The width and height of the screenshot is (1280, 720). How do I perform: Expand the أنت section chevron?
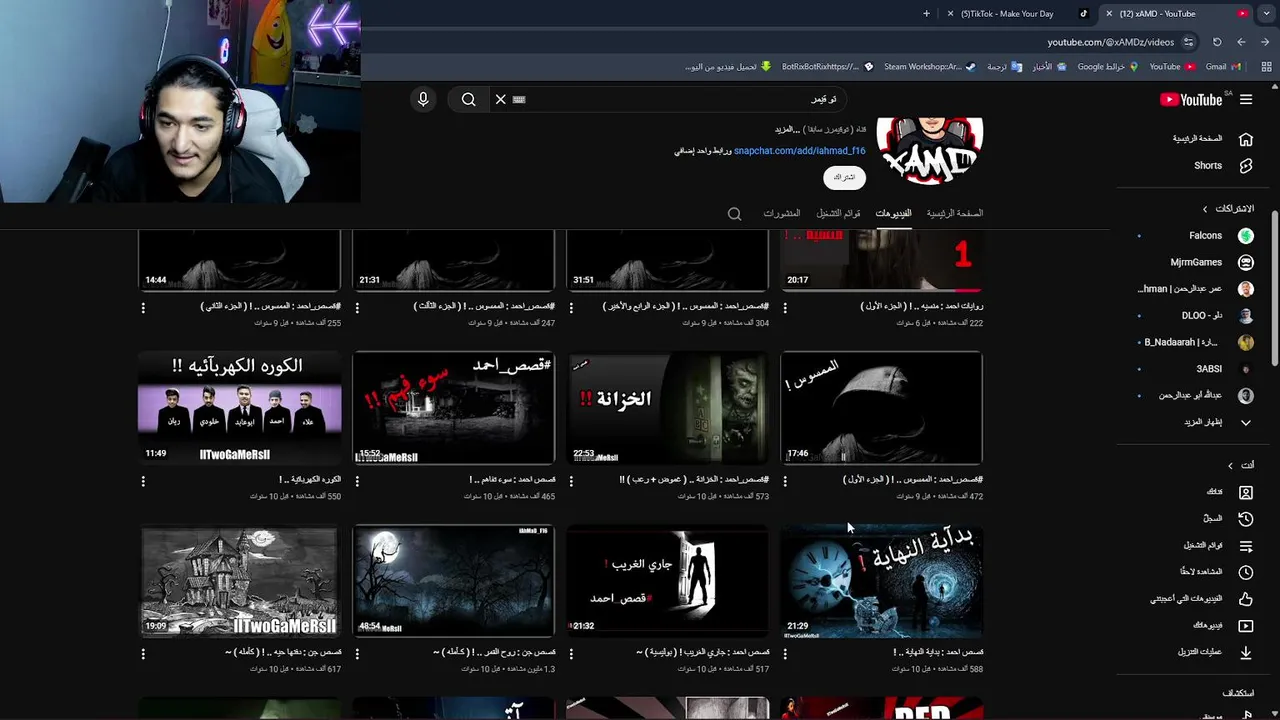tap(1230, 465)
